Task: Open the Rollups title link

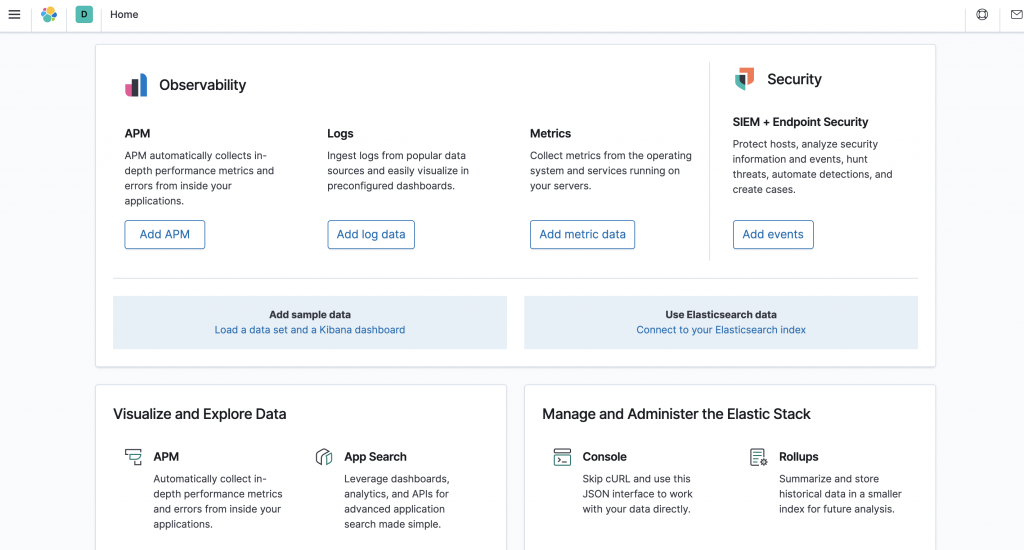Action: pos(799,457)
